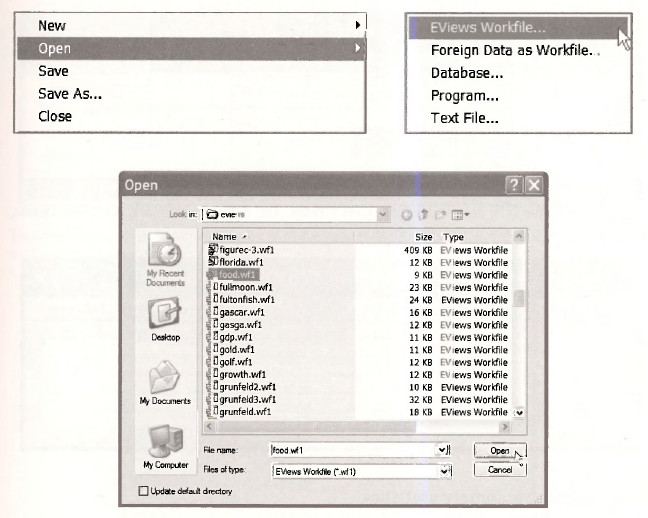Click the horizontal scrollbar thumb

(316, 427)
